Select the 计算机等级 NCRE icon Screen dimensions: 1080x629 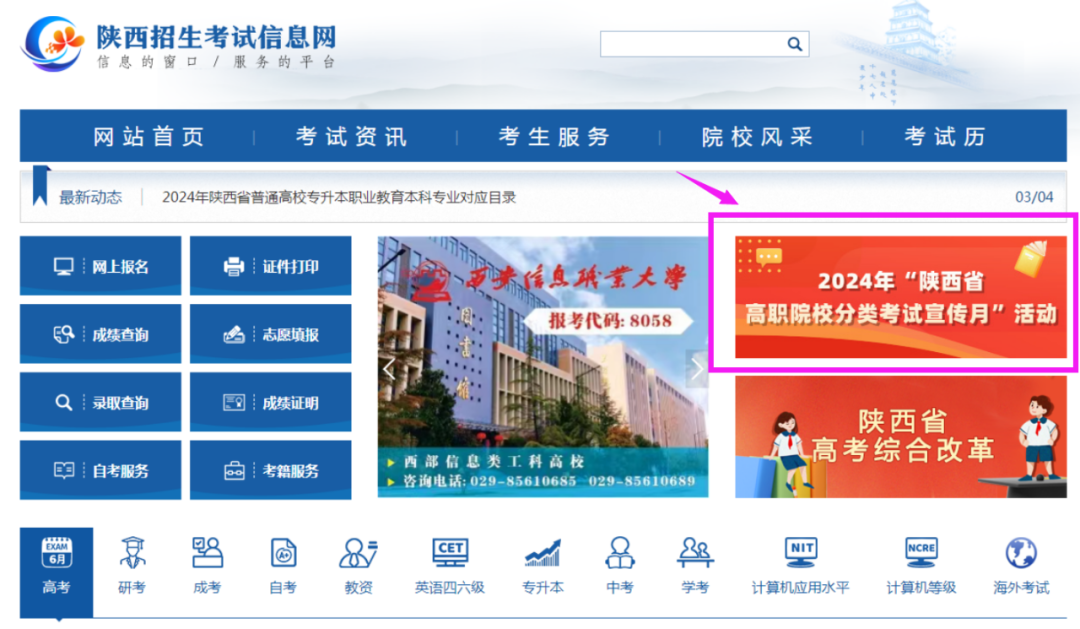[x=921, y=553]
